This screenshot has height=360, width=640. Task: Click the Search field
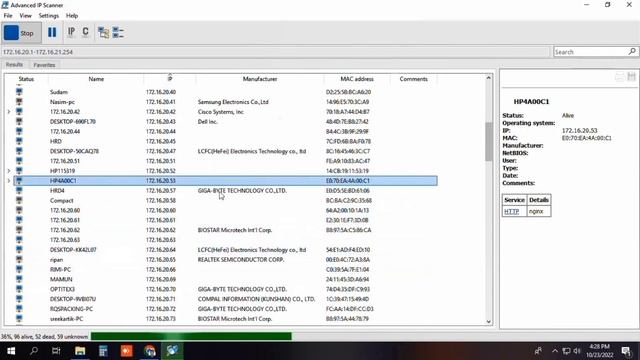pyautogui.click(x=590, y=52)
